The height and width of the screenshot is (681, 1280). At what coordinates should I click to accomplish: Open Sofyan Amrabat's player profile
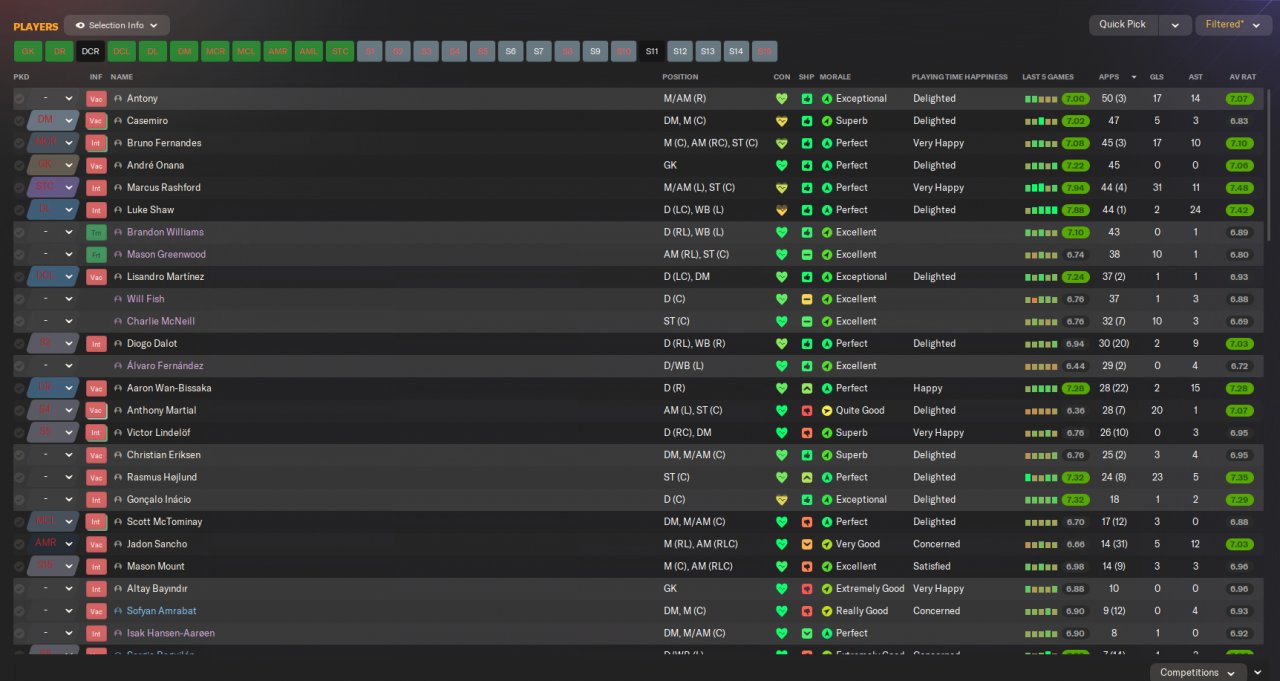[160, 611]
